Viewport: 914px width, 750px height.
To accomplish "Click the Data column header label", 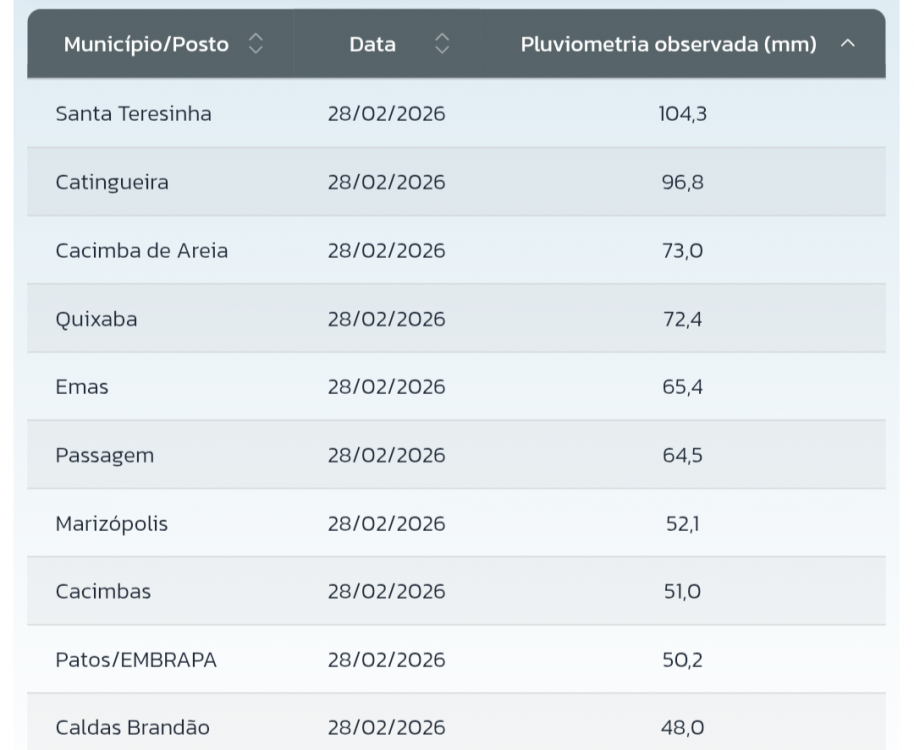I will [x=372, y=44].
